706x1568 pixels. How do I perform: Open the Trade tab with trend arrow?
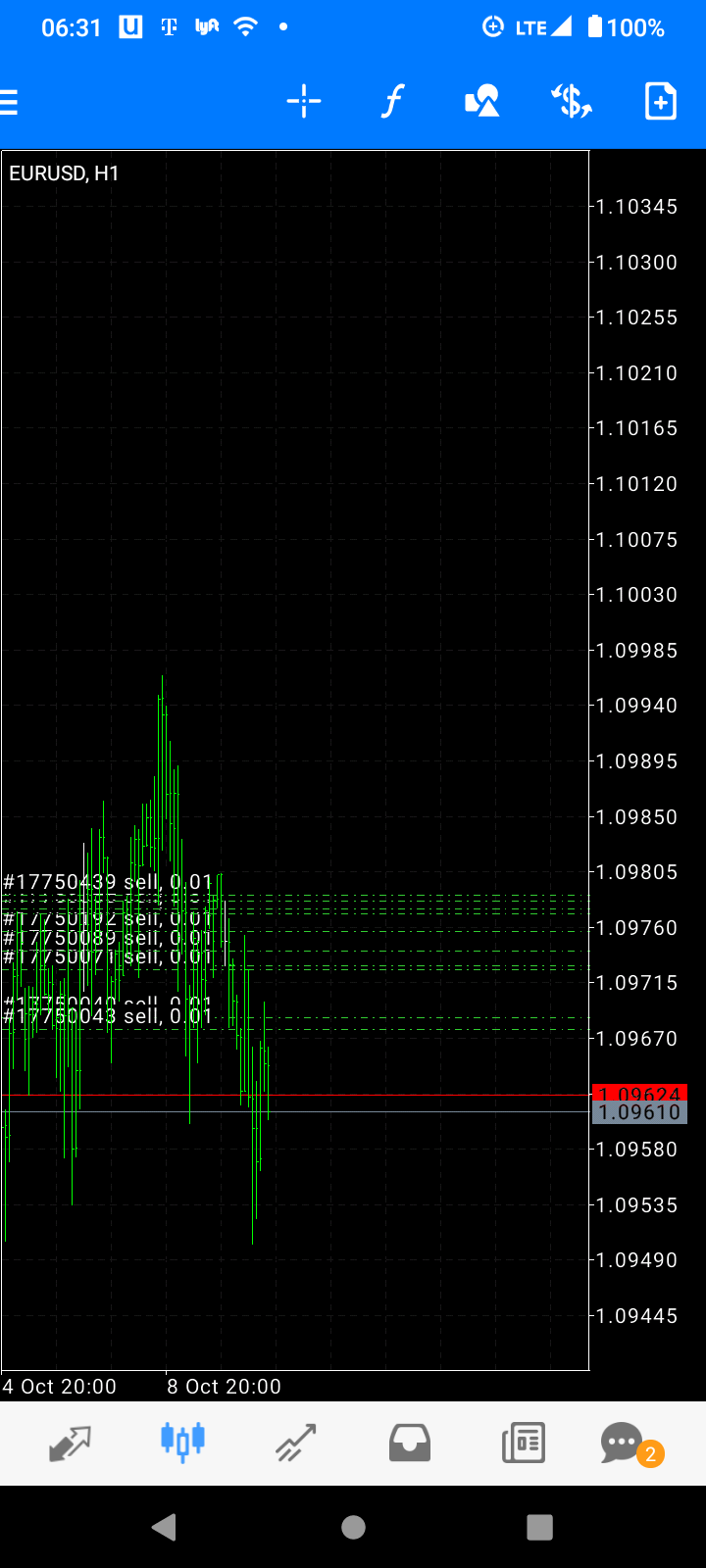click(x=295, y=1443)
